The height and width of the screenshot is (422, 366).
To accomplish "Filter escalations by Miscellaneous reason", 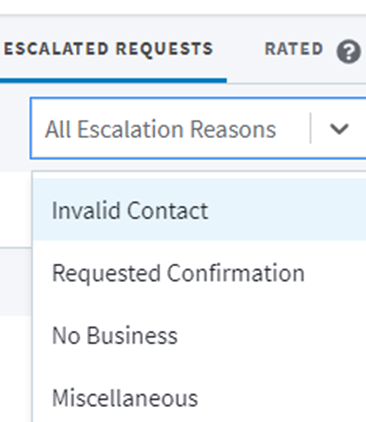I will tap(199, 398).
